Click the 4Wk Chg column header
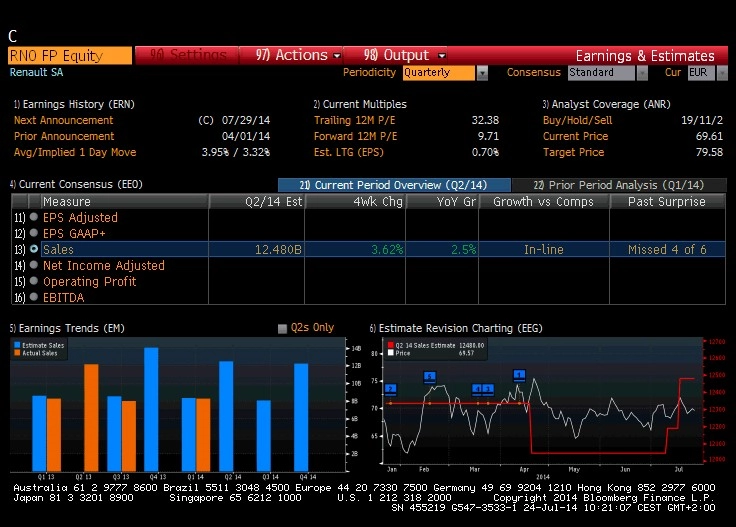Screen dimensions: 736x527 355,202
